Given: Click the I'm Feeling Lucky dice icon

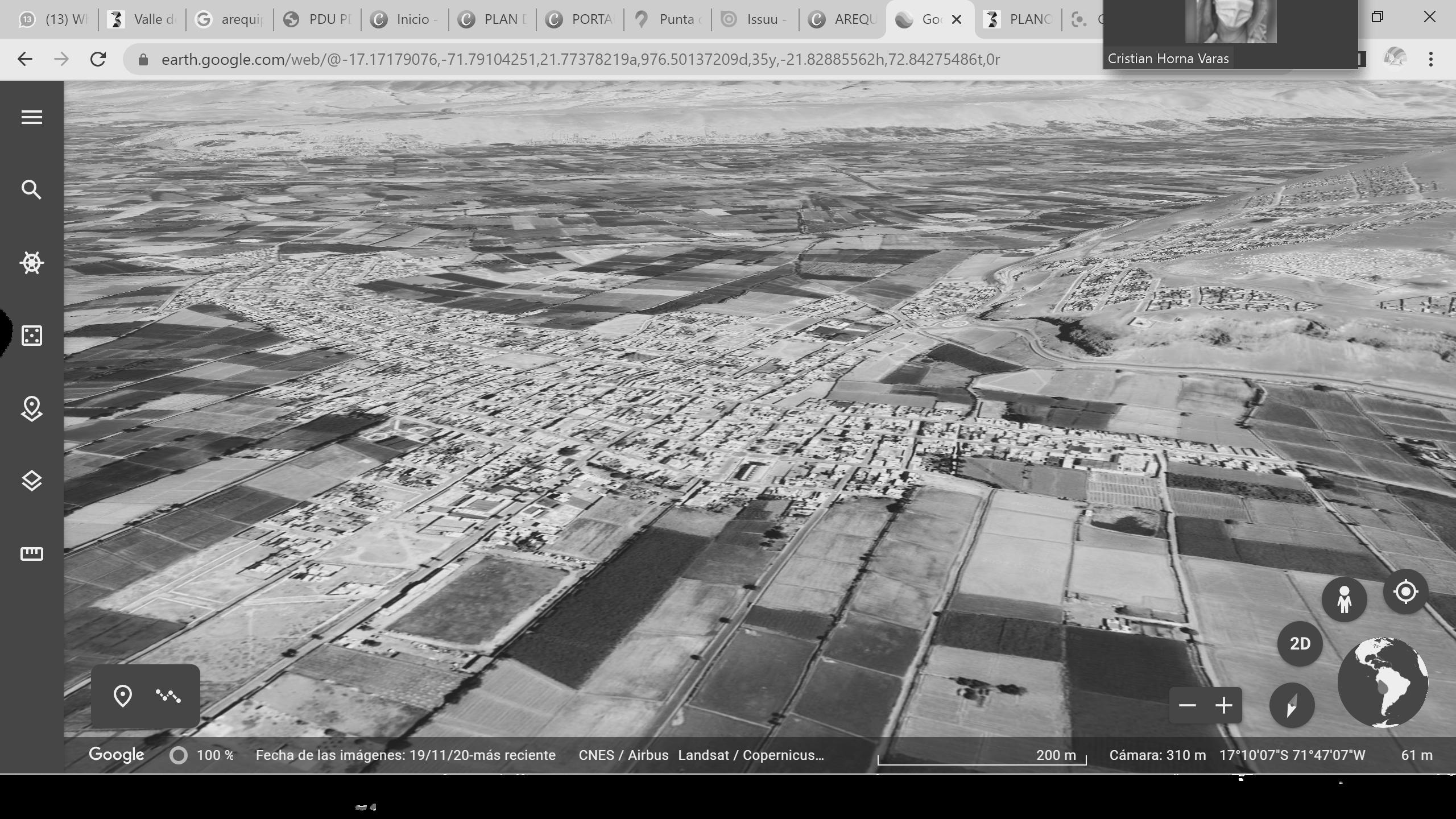Looking at the screenshot, I should (x=31, y=336).
